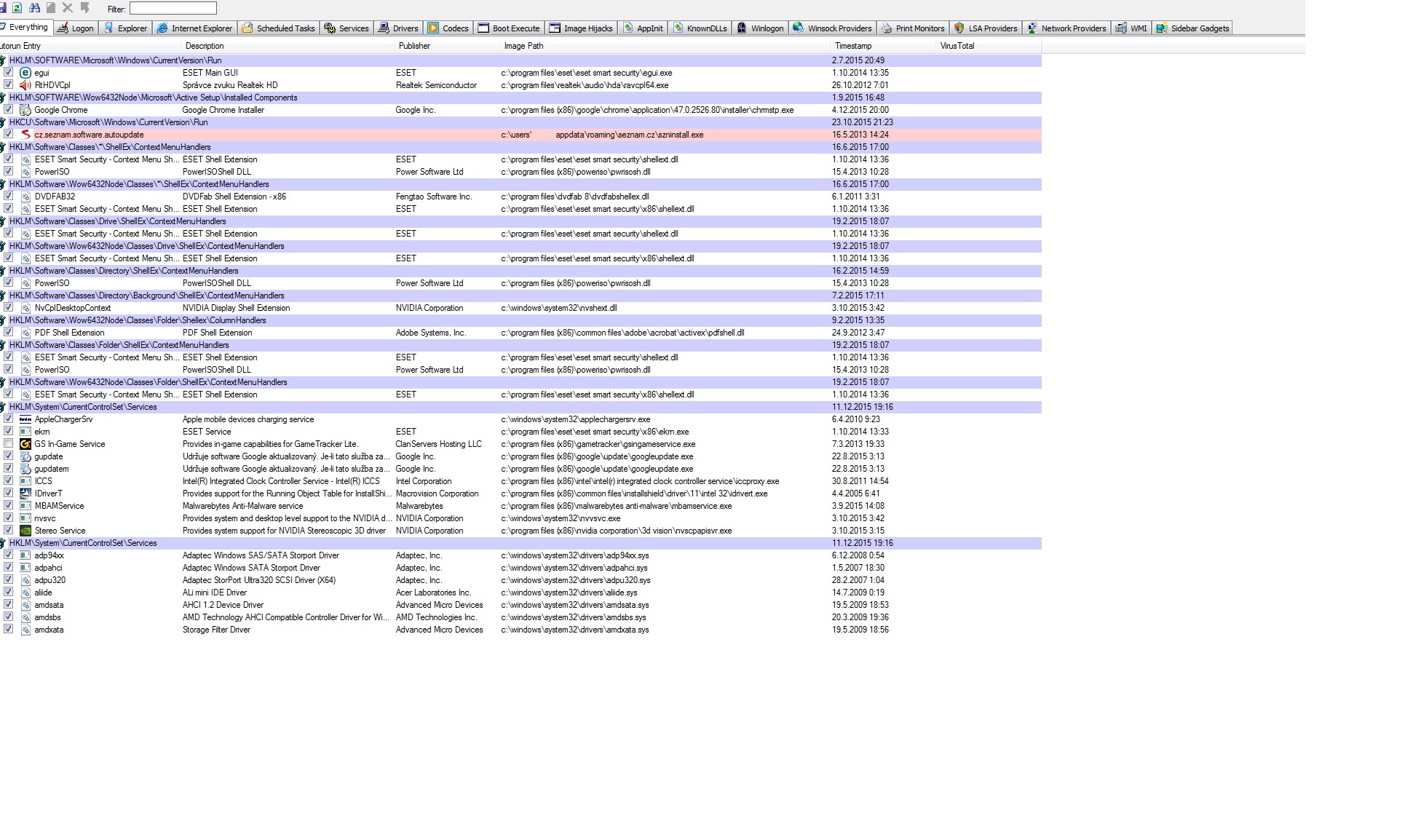Click the Jump to Entry icon
1421x840 pixels.
[85, 8]
